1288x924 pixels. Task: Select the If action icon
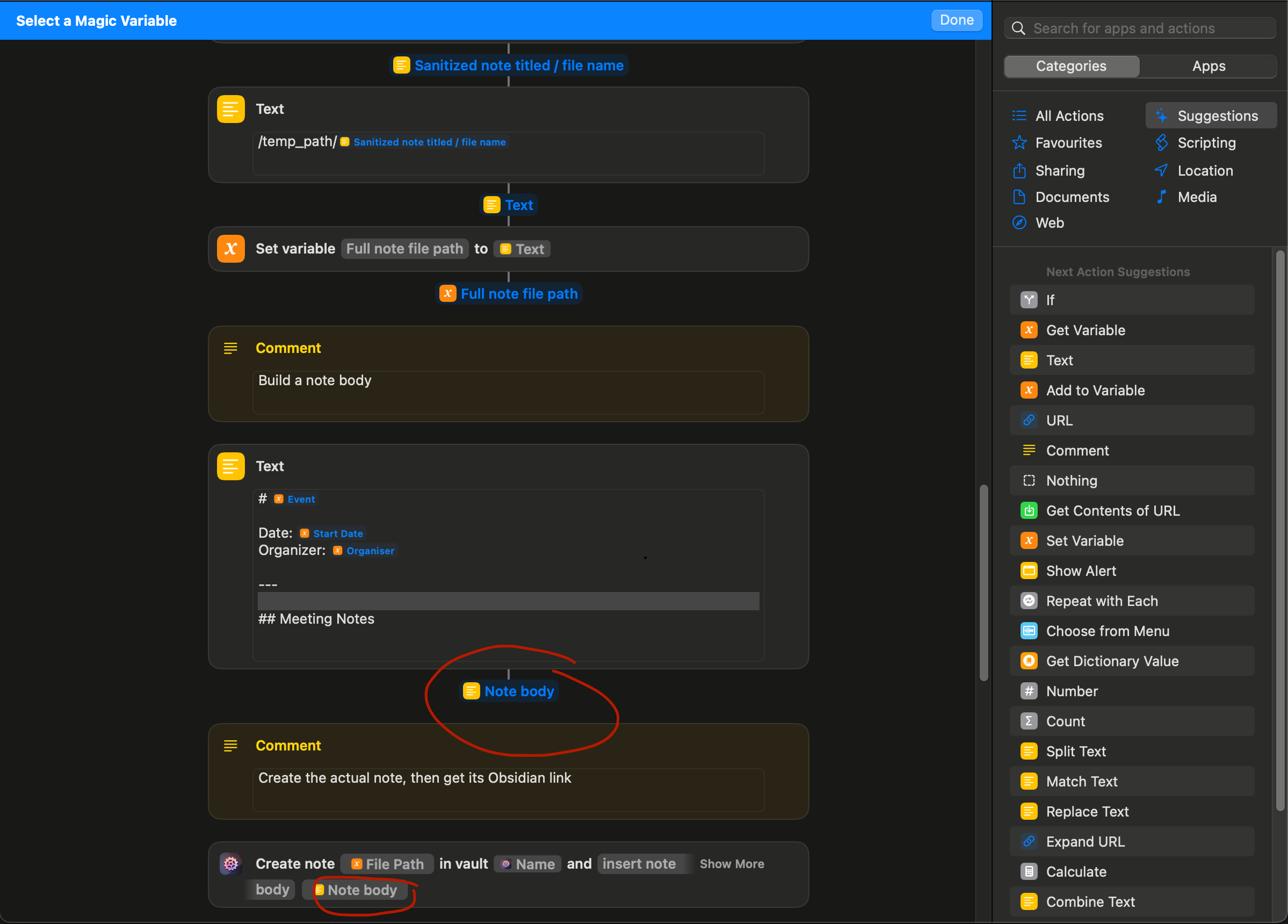click(x=1029, y=300)
